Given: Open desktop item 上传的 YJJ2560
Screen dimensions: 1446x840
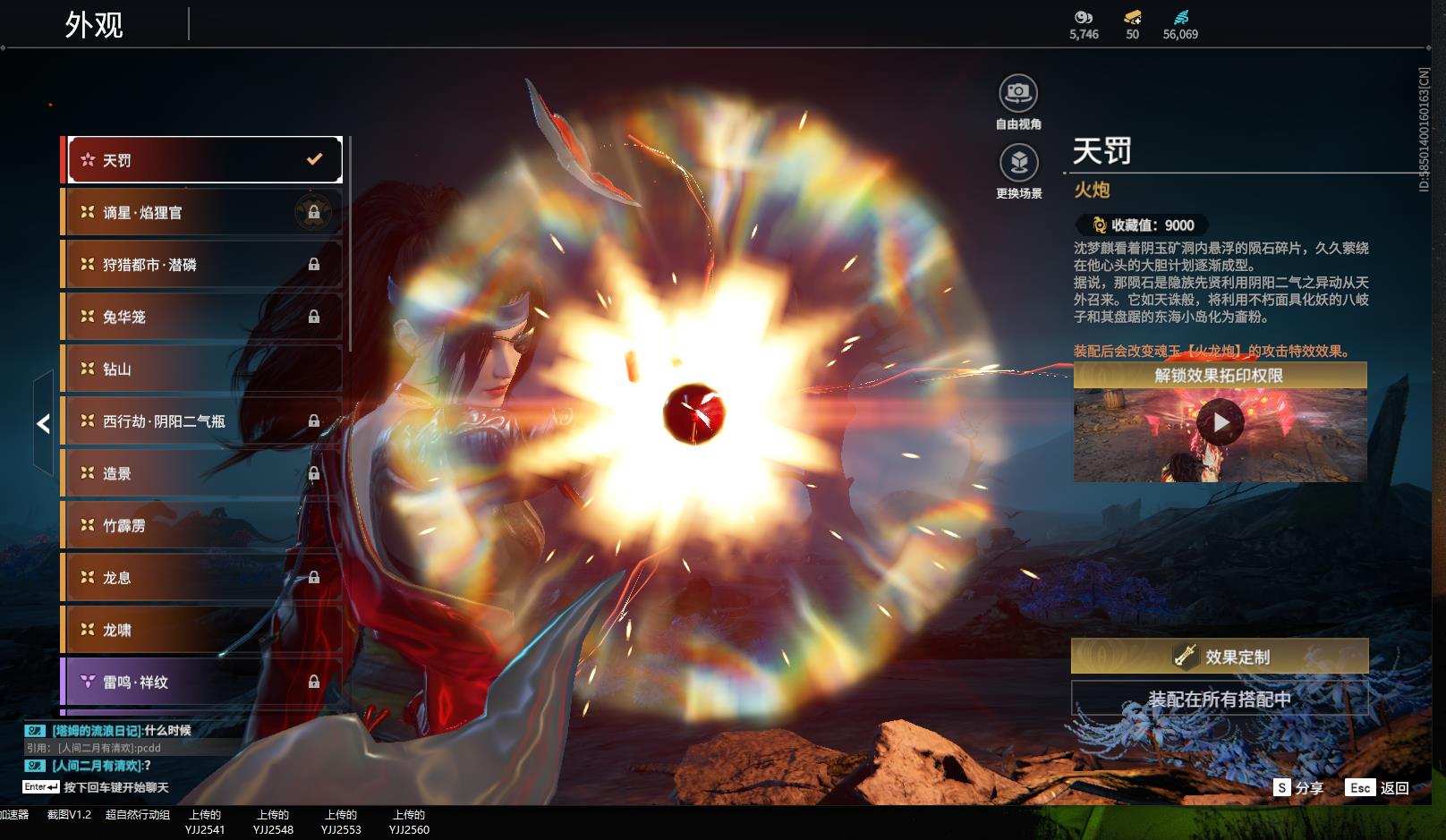Looking at the screenshot, I should [x=409, y=822].
